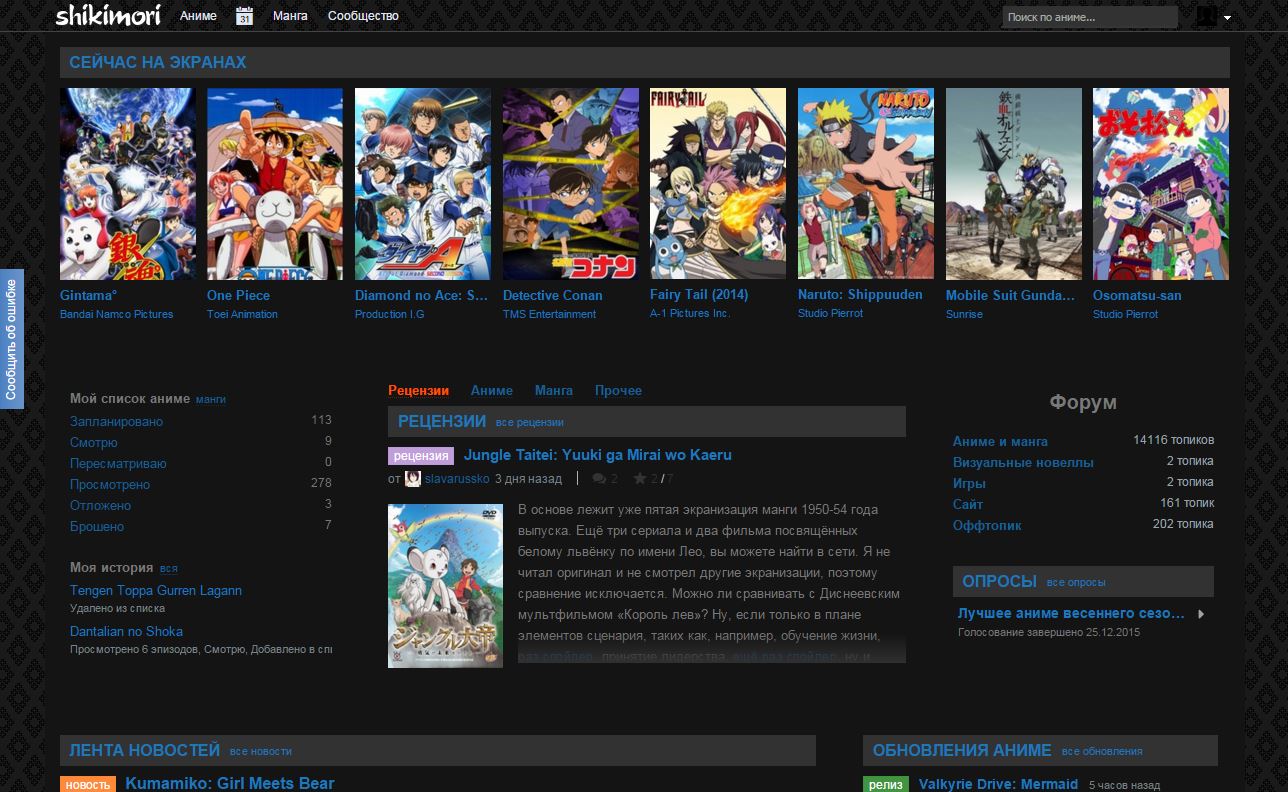The width and height of the screenshot is (1288, 792).
Task: Click the все рецензии link
Action: click(x=532, y=422)
